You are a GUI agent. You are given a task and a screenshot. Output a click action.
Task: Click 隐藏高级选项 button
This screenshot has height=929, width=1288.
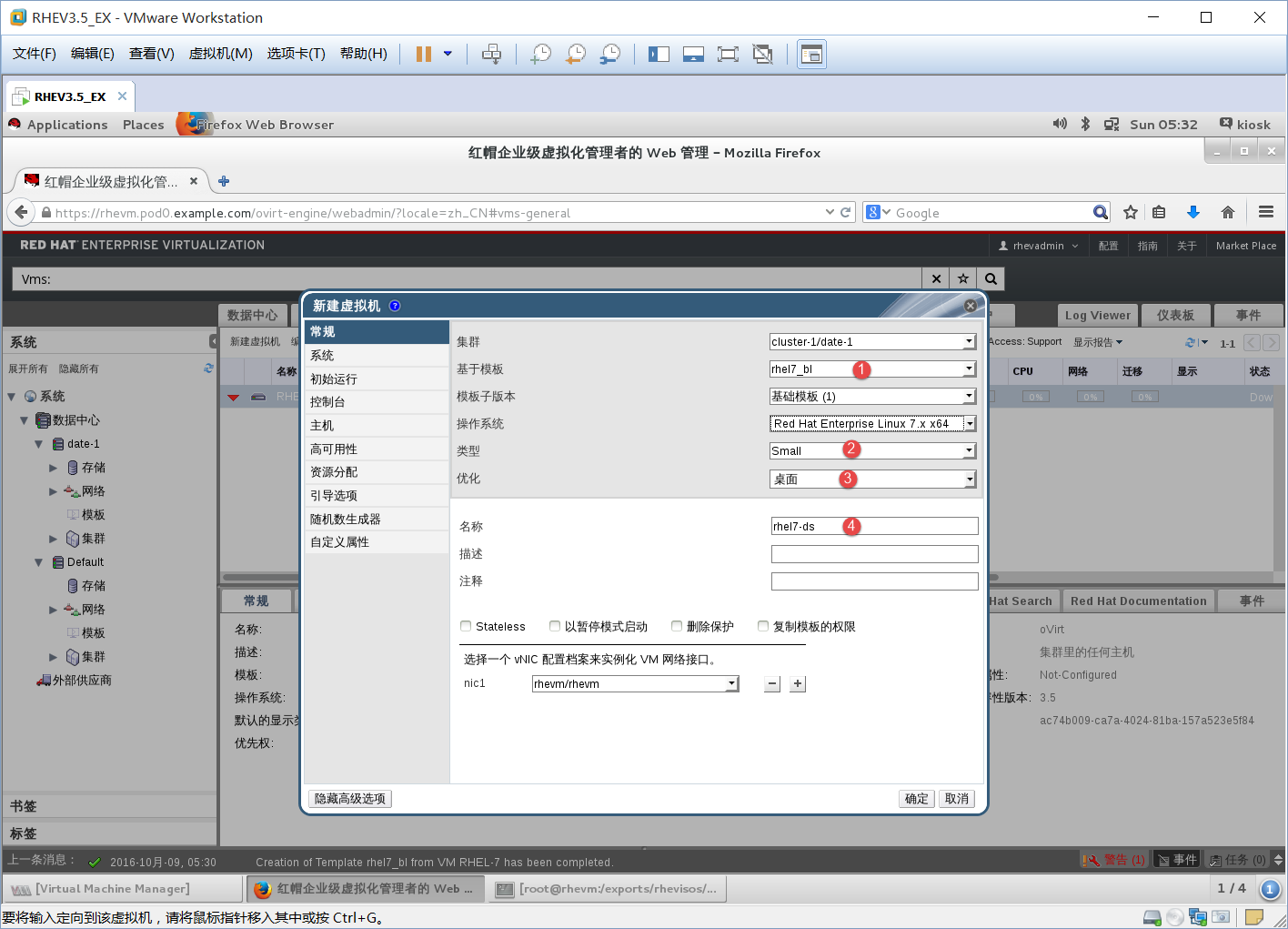pos(350,799)
